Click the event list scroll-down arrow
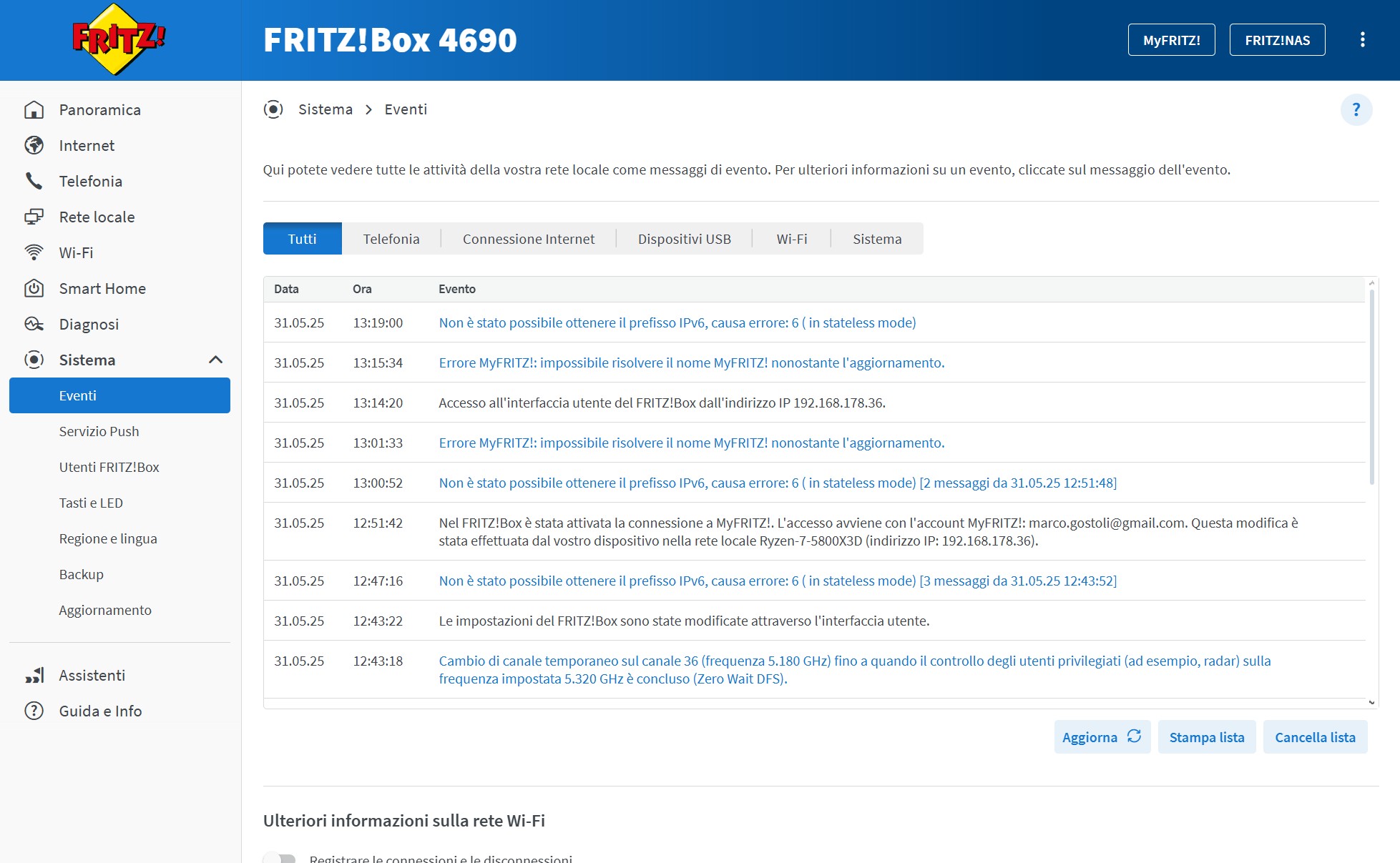 1371,702
